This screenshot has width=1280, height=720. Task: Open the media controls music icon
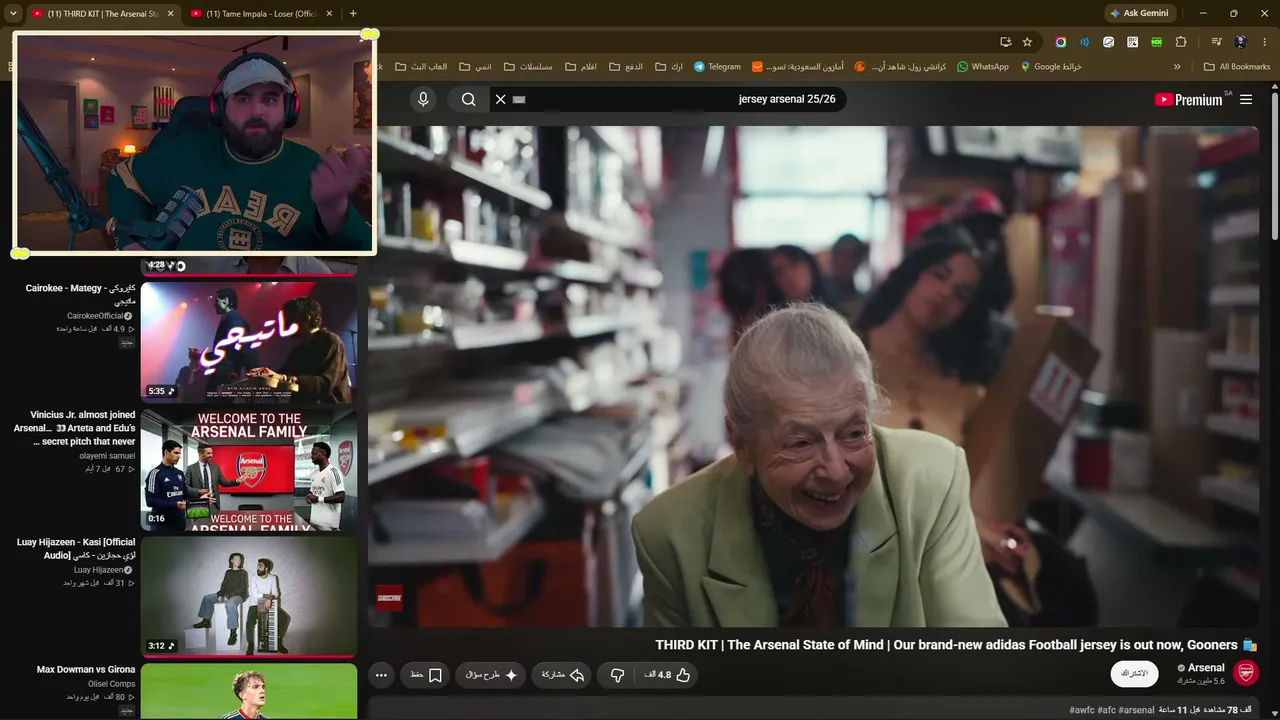click(1216, 42)
